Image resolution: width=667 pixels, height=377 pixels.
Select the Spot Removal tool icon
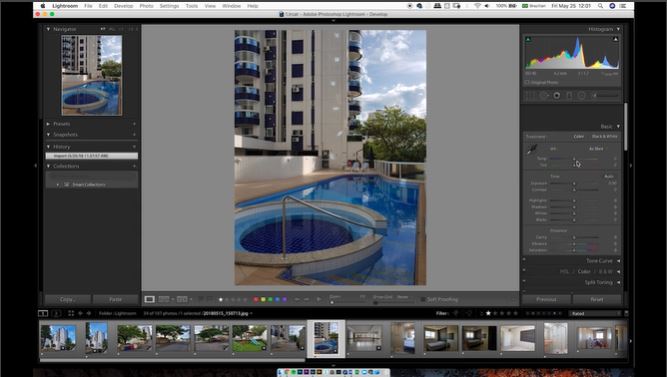pos(544,95)
